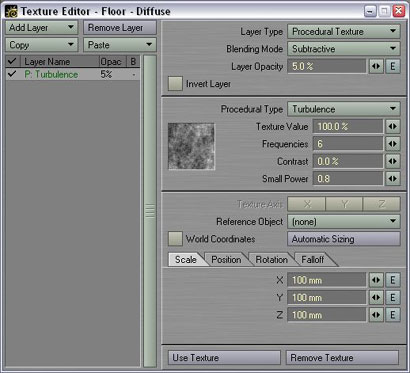
Task: Click the Y scale value field
Action: click(326, 297)
